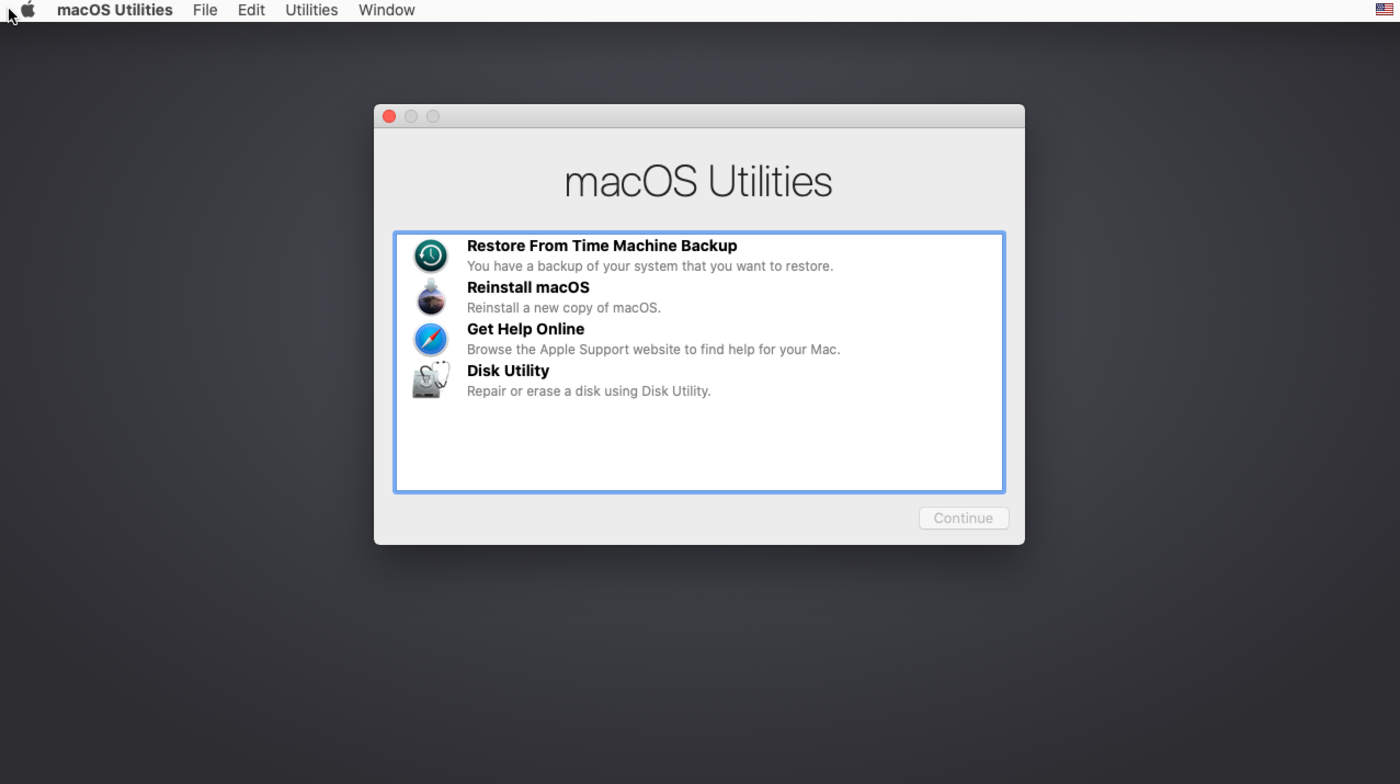This screenshot has height=784, width=1400.
Task: Open the Utilities menu
Action: tap(311, 10)
